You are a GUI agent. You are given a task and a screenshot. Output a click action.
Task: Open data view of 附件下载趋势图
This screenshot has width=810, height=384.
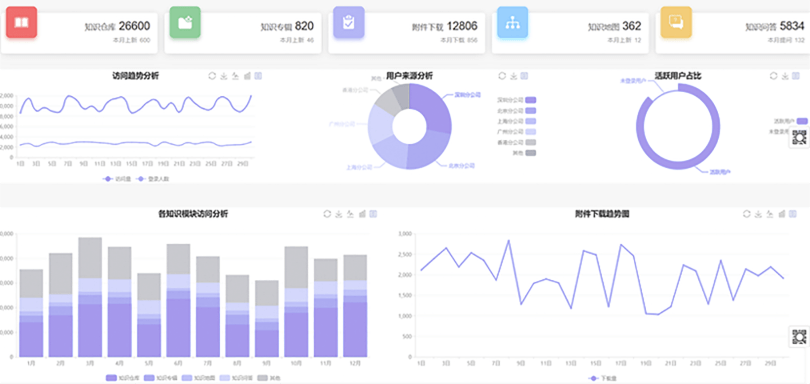793,213
